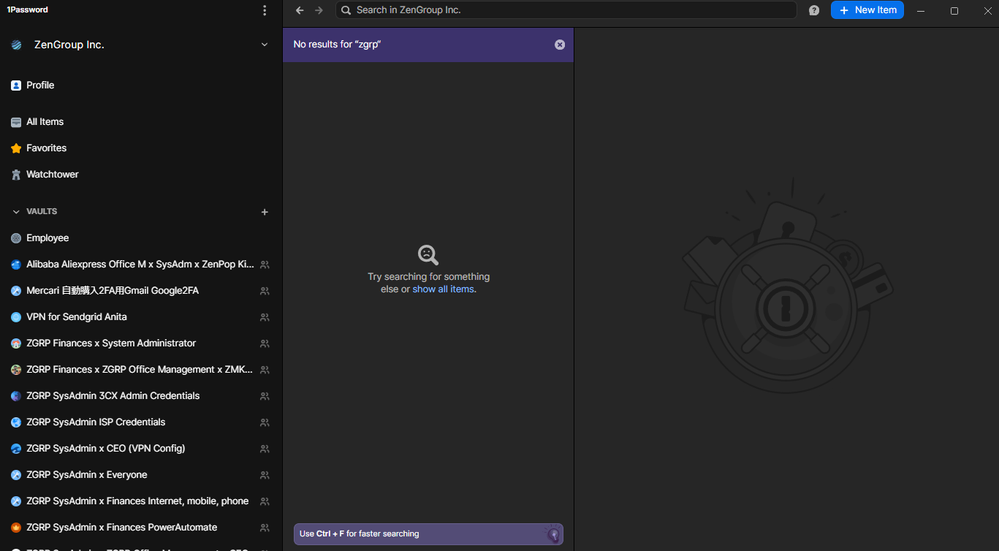This screenshot has width=999, height=551.
Task: Click the ZenGroup Inc. account logo
Action: 17,45
